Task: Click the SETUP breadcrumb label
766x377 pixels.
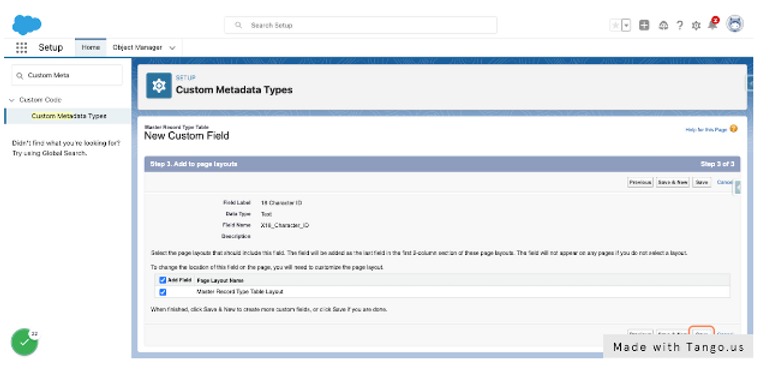Action: (186, 78)
